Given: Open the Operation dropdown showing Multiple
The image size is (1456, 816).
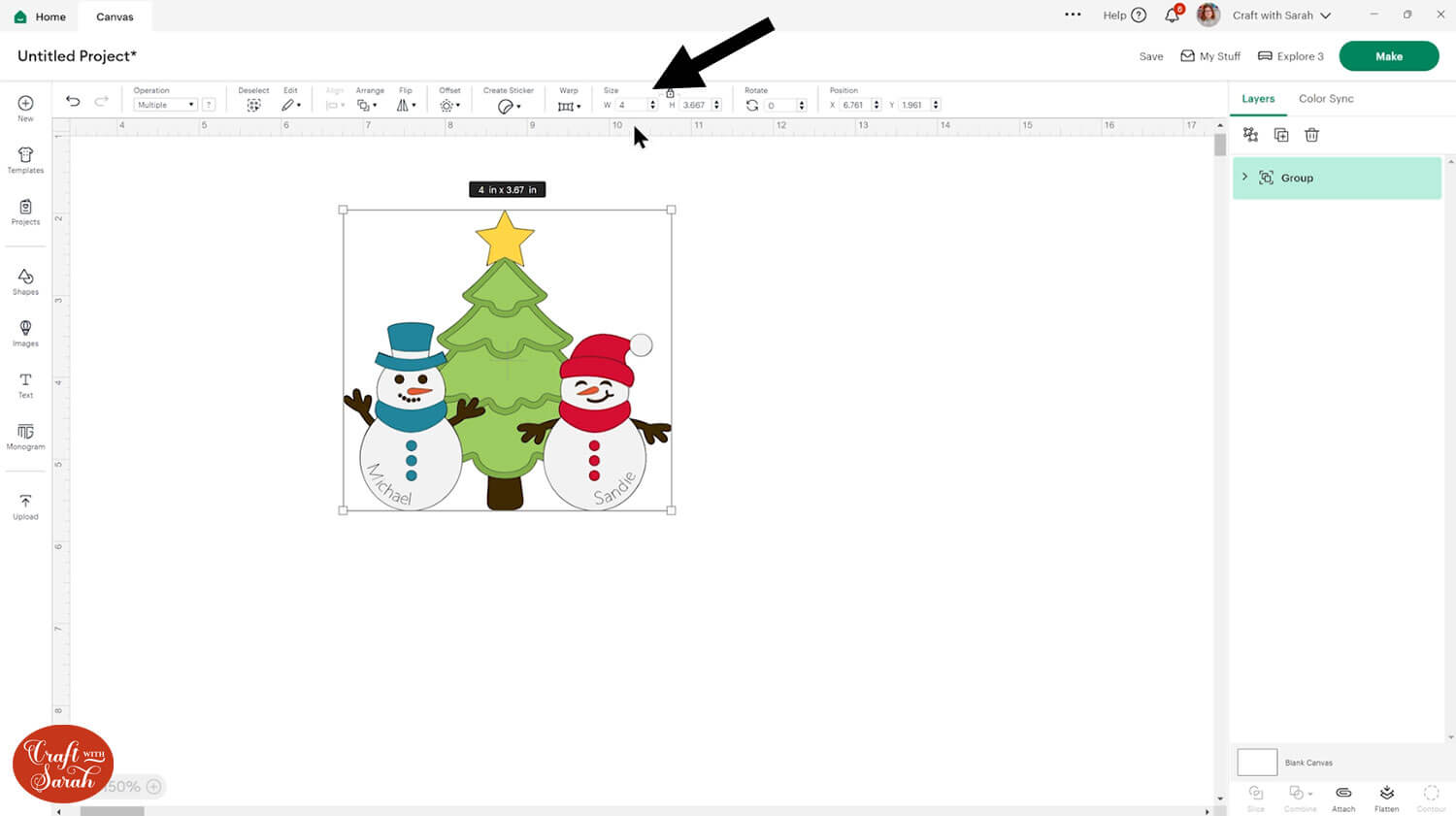Looking at the screenshot, I should click(x=165, y=105).
